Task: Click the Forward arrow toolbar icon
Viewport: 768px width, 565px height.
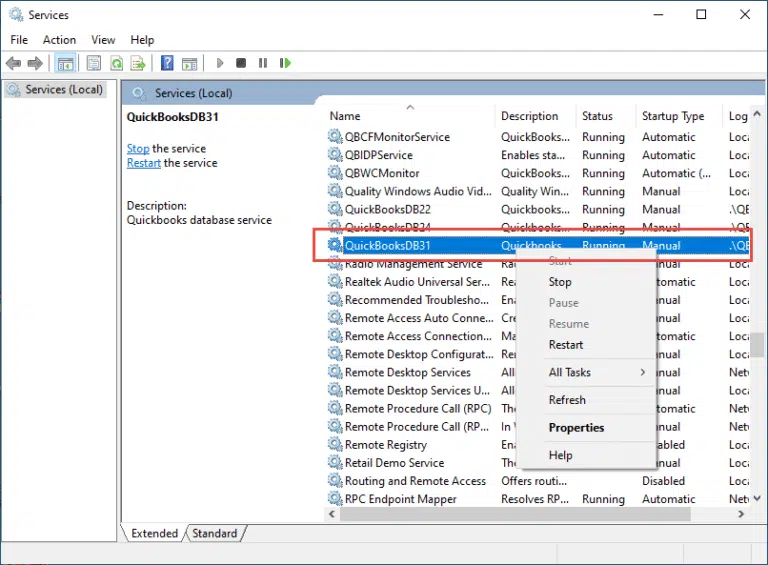Action: pos(35,63)
